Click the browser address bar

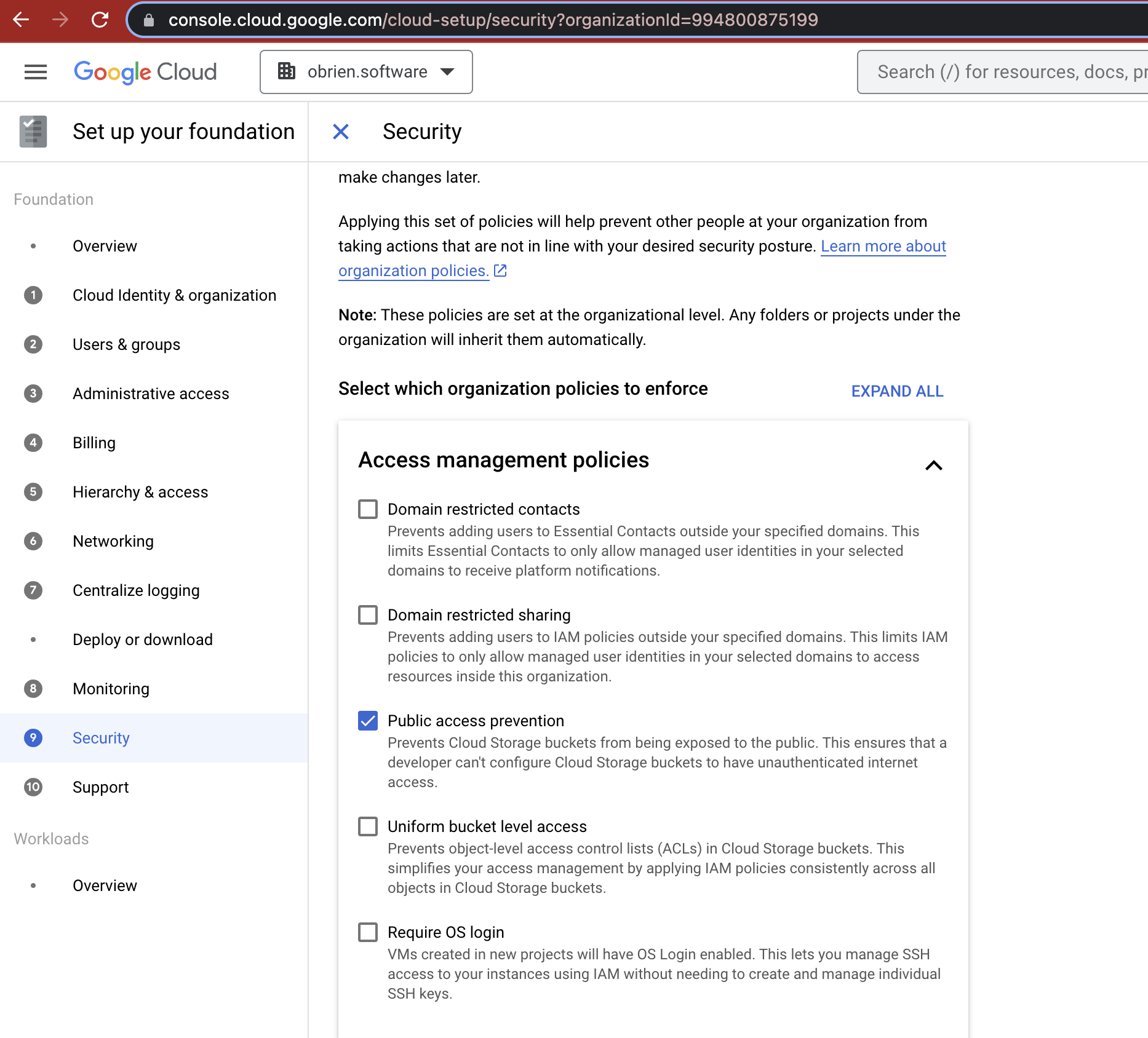pos(492,20)
